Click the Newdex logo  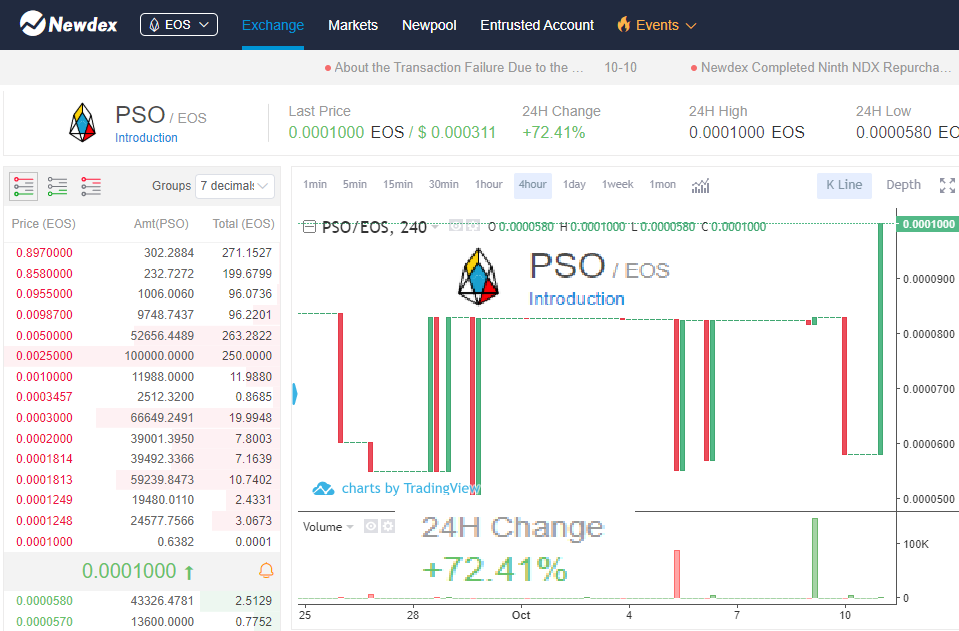point(69,24)
